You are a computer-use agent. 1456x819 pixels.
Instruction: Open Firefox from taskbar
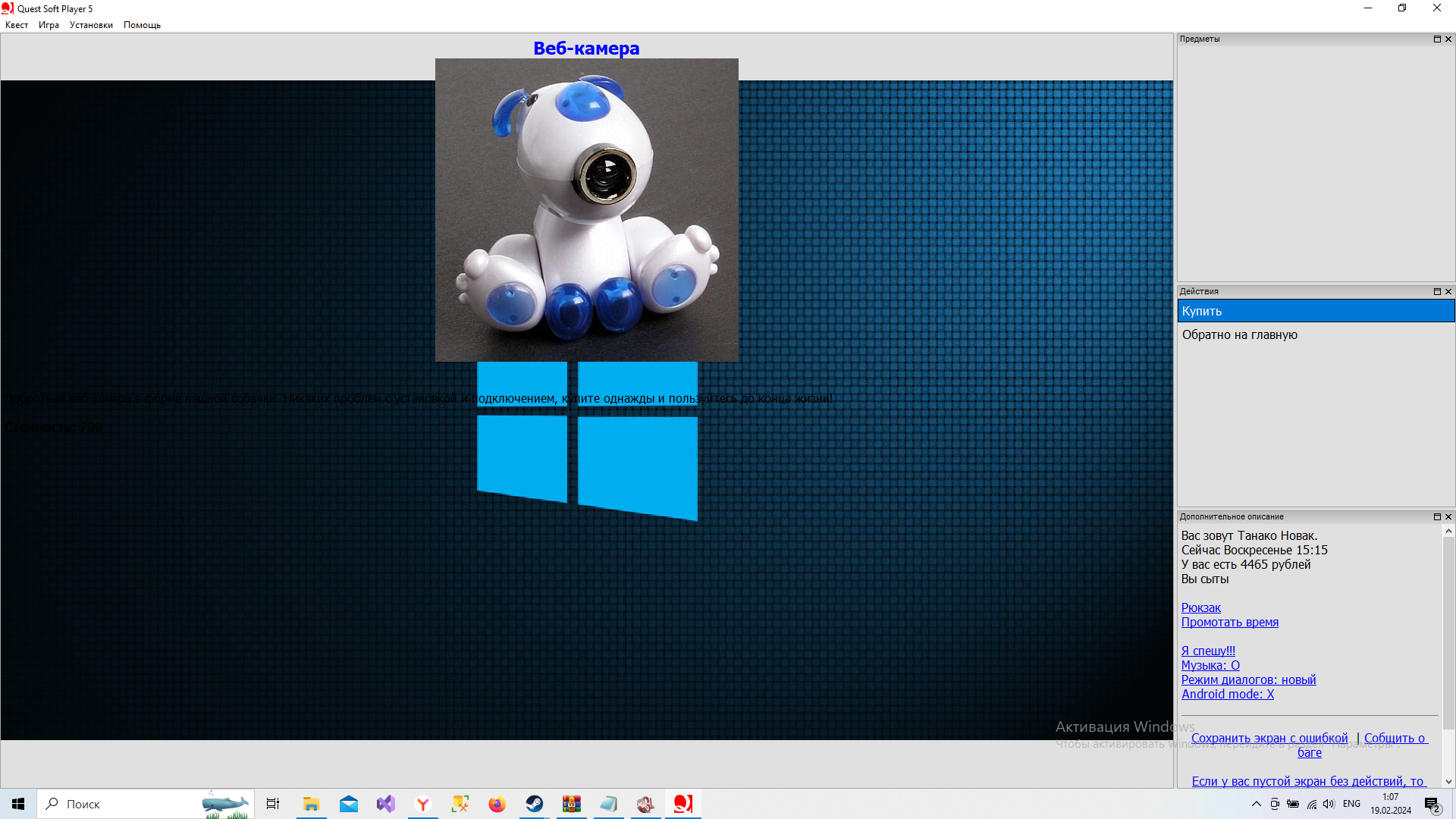[x=497, y=804]
